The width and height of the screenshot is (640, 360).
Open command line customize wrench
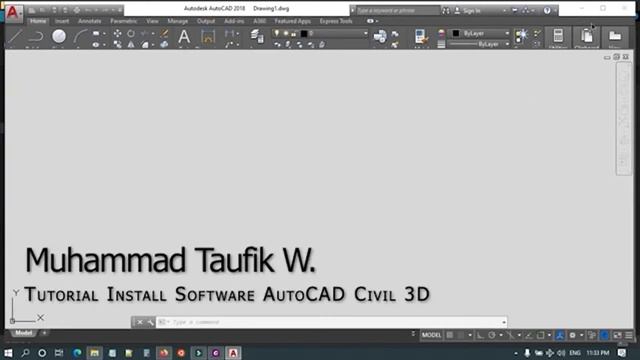[150, 322]
